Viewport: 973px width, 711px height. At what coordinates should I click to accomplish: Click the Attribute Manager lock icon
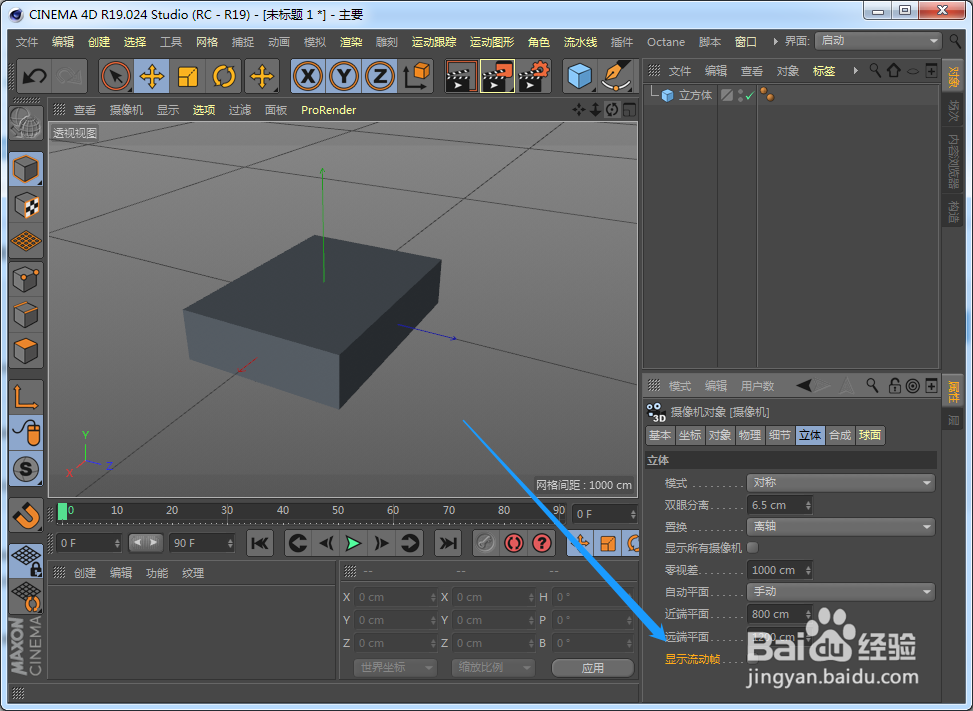(x=894, y=386)
